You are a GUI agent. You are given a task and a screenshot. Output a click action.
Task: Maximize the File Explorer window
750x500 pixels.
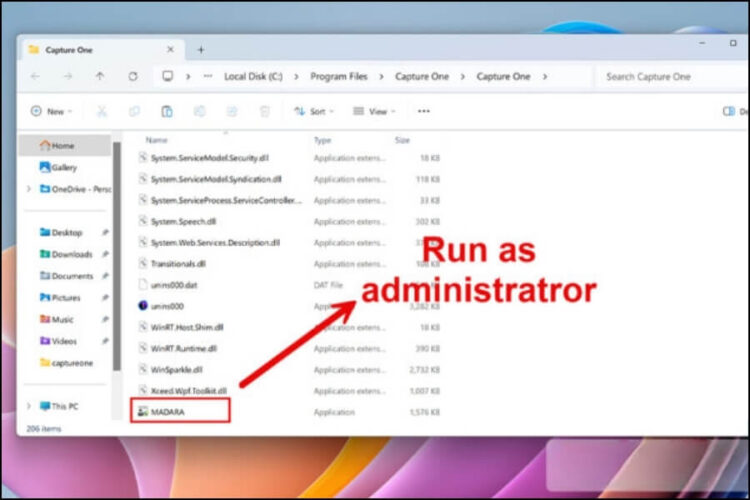[733, 43]
